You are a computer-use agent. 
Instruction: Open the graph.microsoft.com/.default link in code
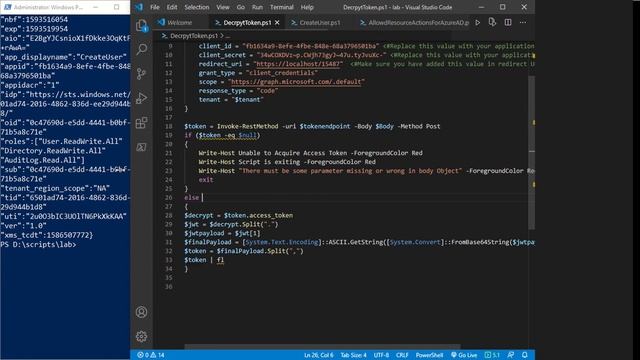pos(296,82)
